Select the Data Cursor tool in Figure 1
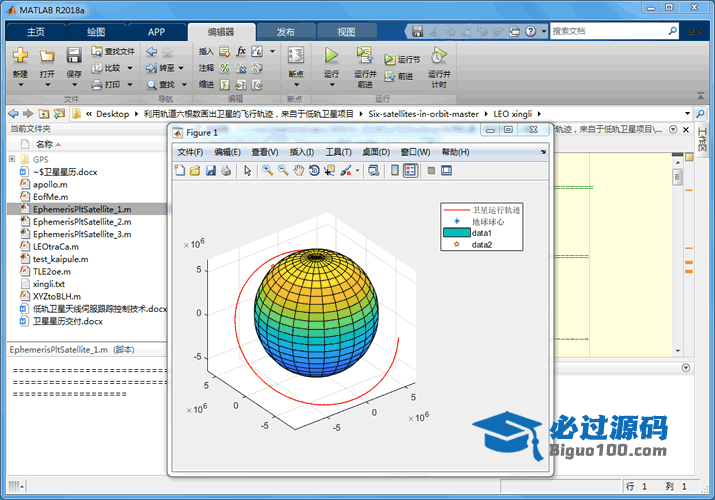Image resolution: width=715 pixels, height=500 pixels. [x=329, y=170]
